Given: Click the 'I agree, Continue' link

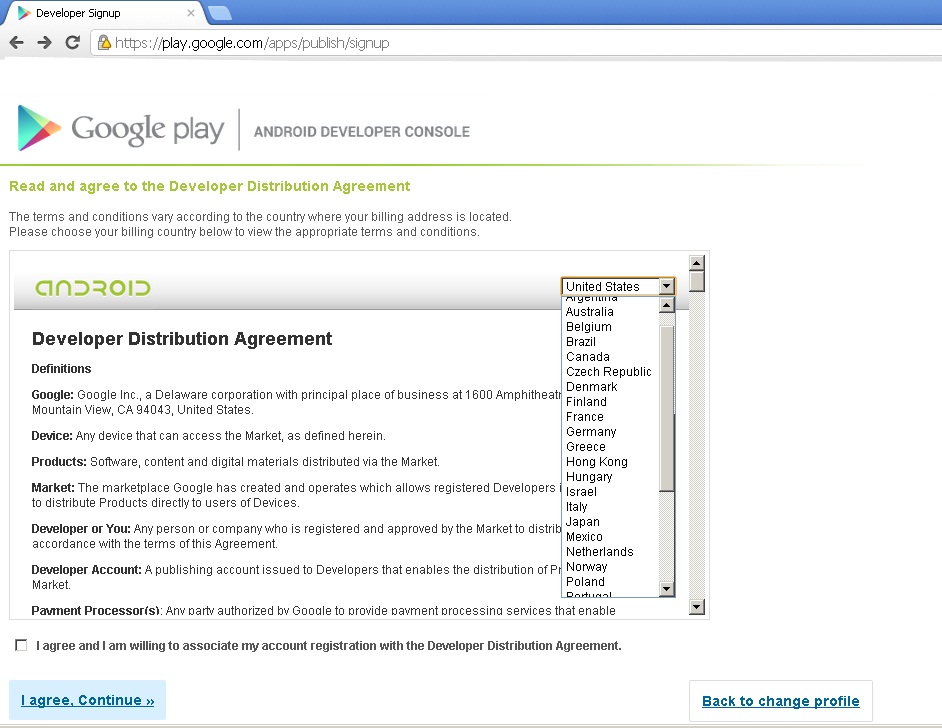Looking at the screenshot, I should click(88, 700).
